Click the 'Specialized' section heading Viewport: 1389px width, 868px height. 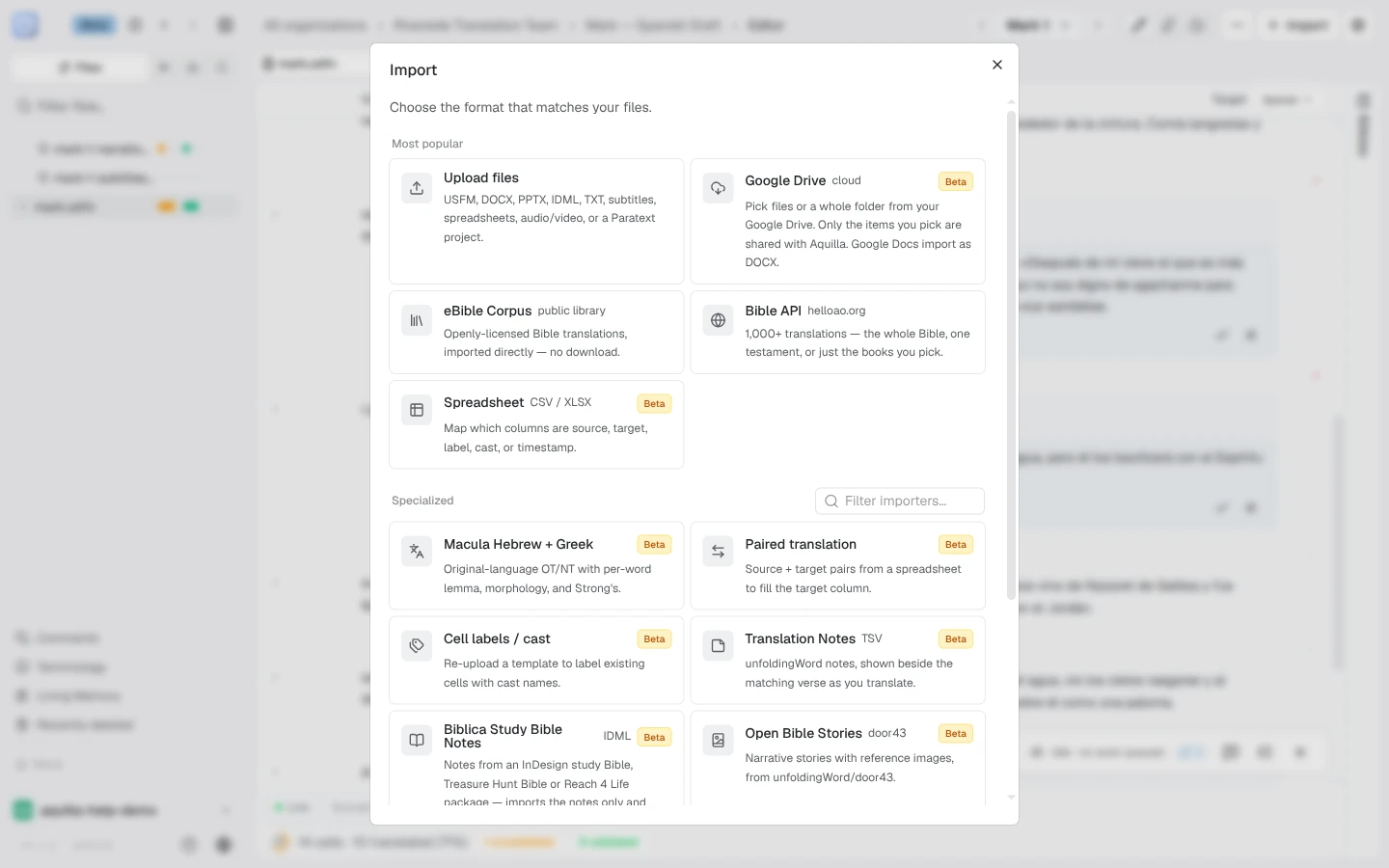click(422, 501)
